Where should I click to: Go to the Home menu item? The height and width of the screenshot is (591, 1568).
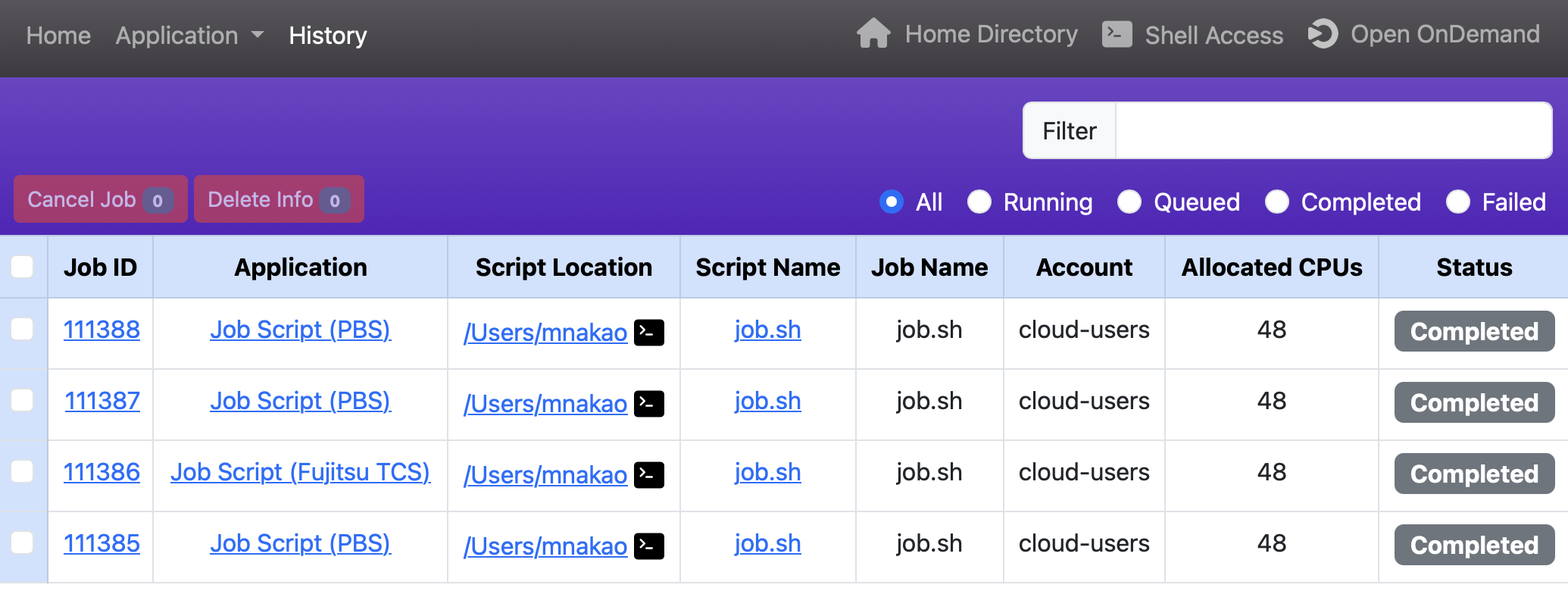(x=58, y=36)
